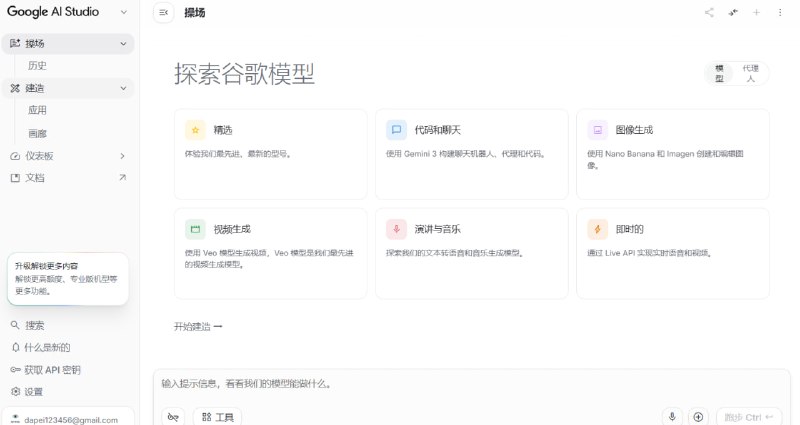The image size is (800, 425).
Task: Click the tools icon beside 建造
Action: point(15,88)
